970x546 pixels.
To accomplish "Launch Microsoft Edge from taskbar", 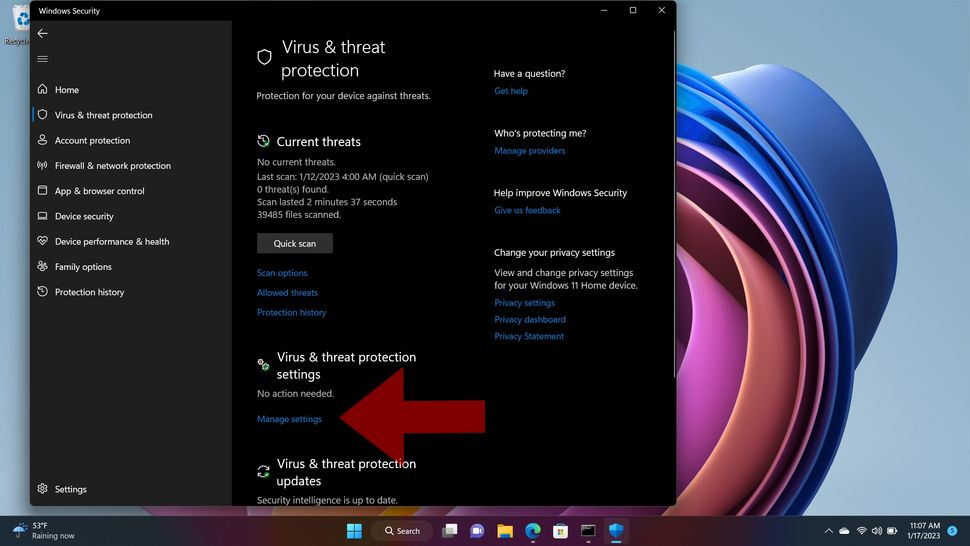I will [533, 531].
